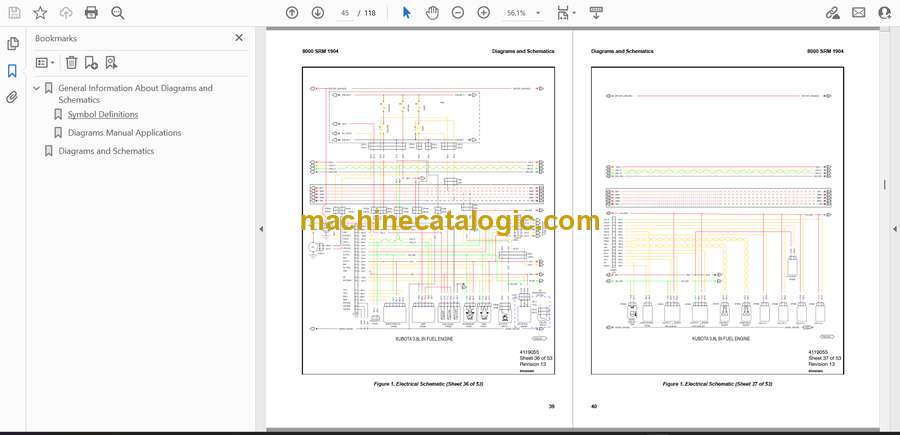This screenshot has height=435, width=900.
Task: Zoom out with the minus button
Action: pyautogui.click(x=457, y=13)
